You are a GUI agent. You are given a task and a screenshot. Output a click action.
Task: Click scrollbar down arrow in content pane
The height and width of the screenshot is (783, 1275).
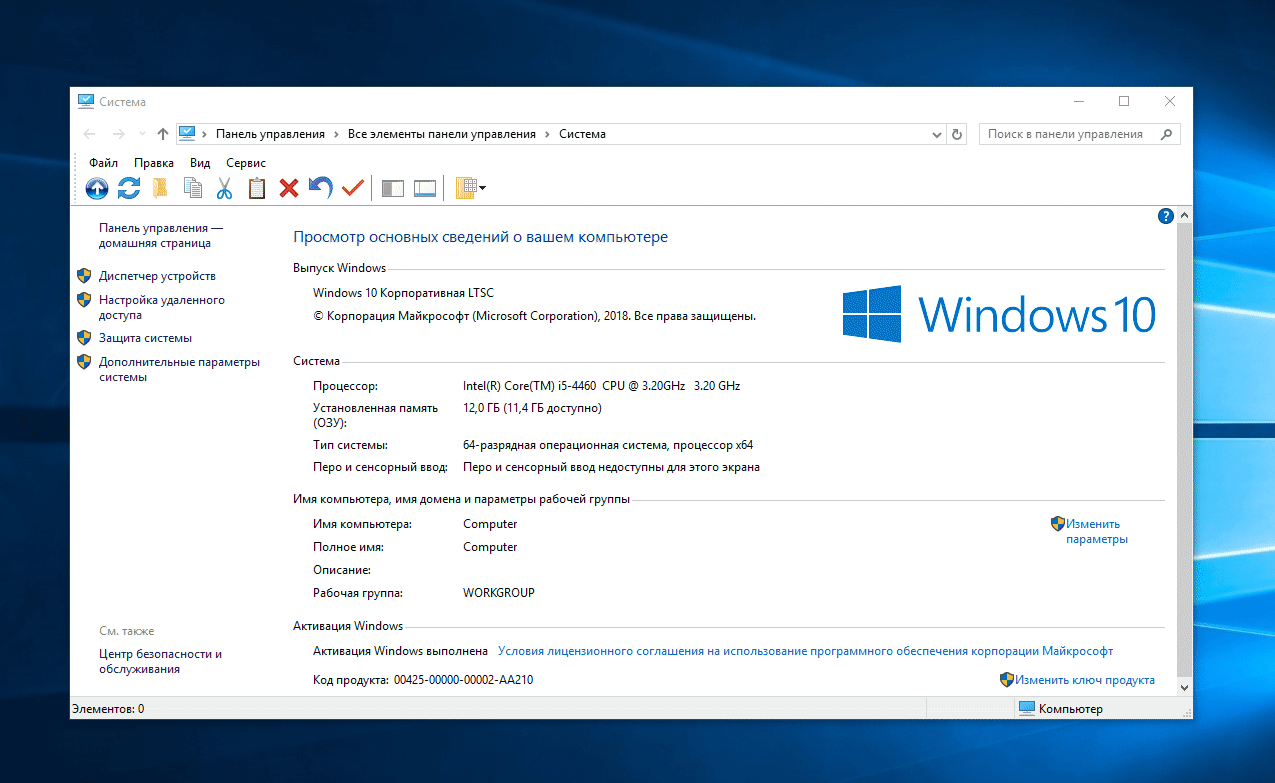(x=1185, y=688)
